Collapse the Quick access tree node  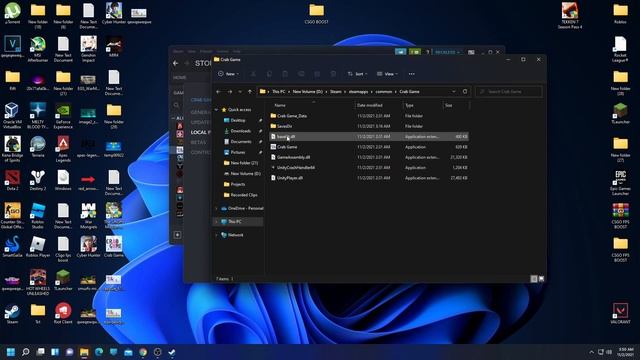[217, 109]
